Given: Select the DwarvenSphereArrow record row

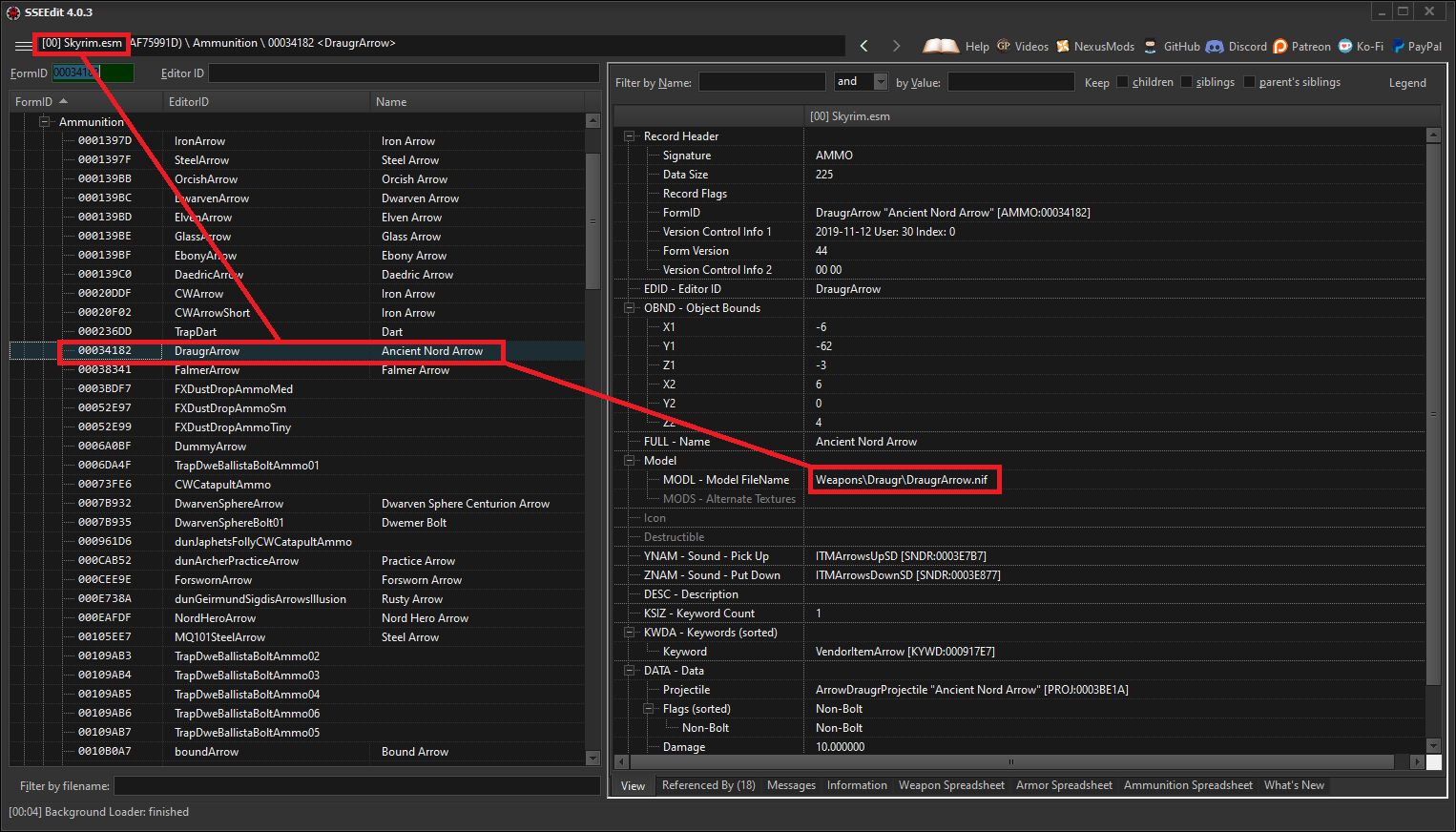Looking at the screenshot, I should (x=298, y=504).
